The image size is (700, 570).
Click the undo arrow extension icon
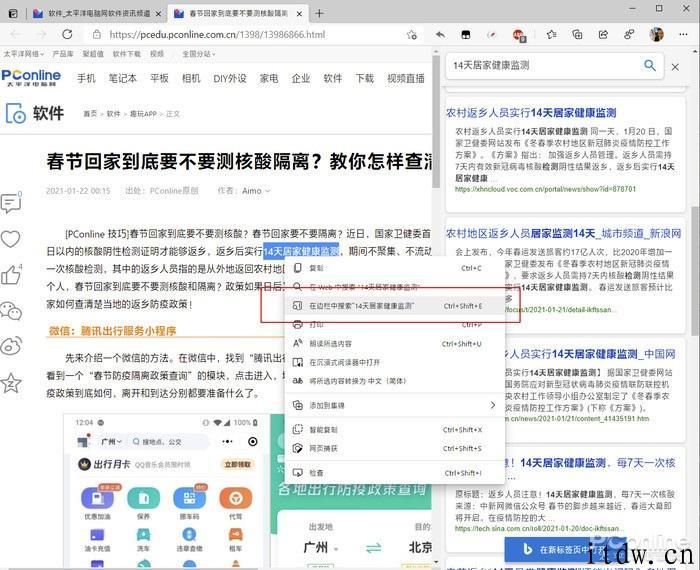pyautogui.click(x=440, y=34)
